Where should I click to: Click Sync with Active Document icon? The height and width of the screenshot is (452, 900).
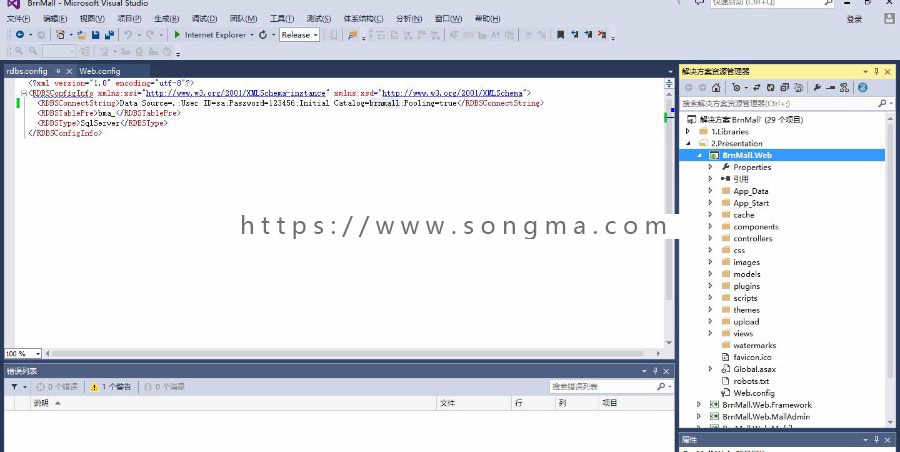pyautogui.click(x=757, y=88)
